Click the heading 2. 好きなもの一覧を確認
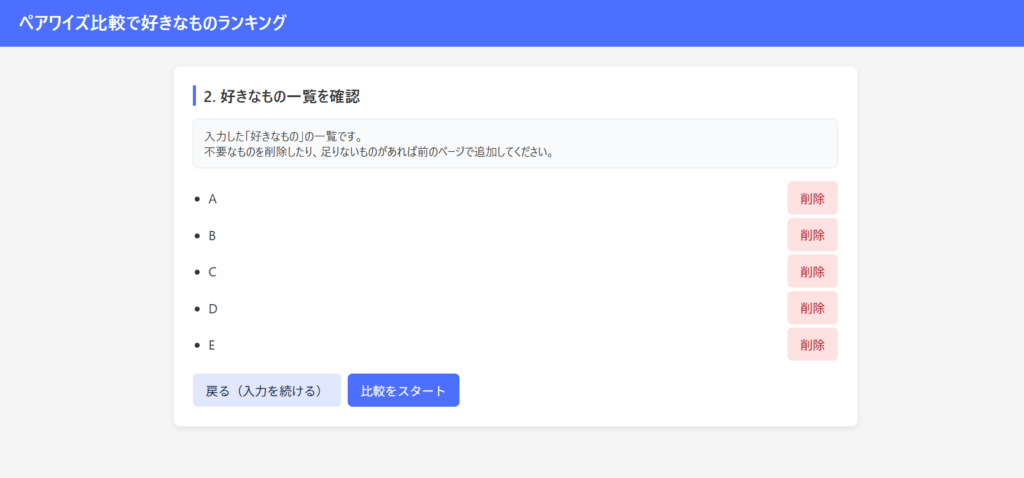 coord(281,96)
